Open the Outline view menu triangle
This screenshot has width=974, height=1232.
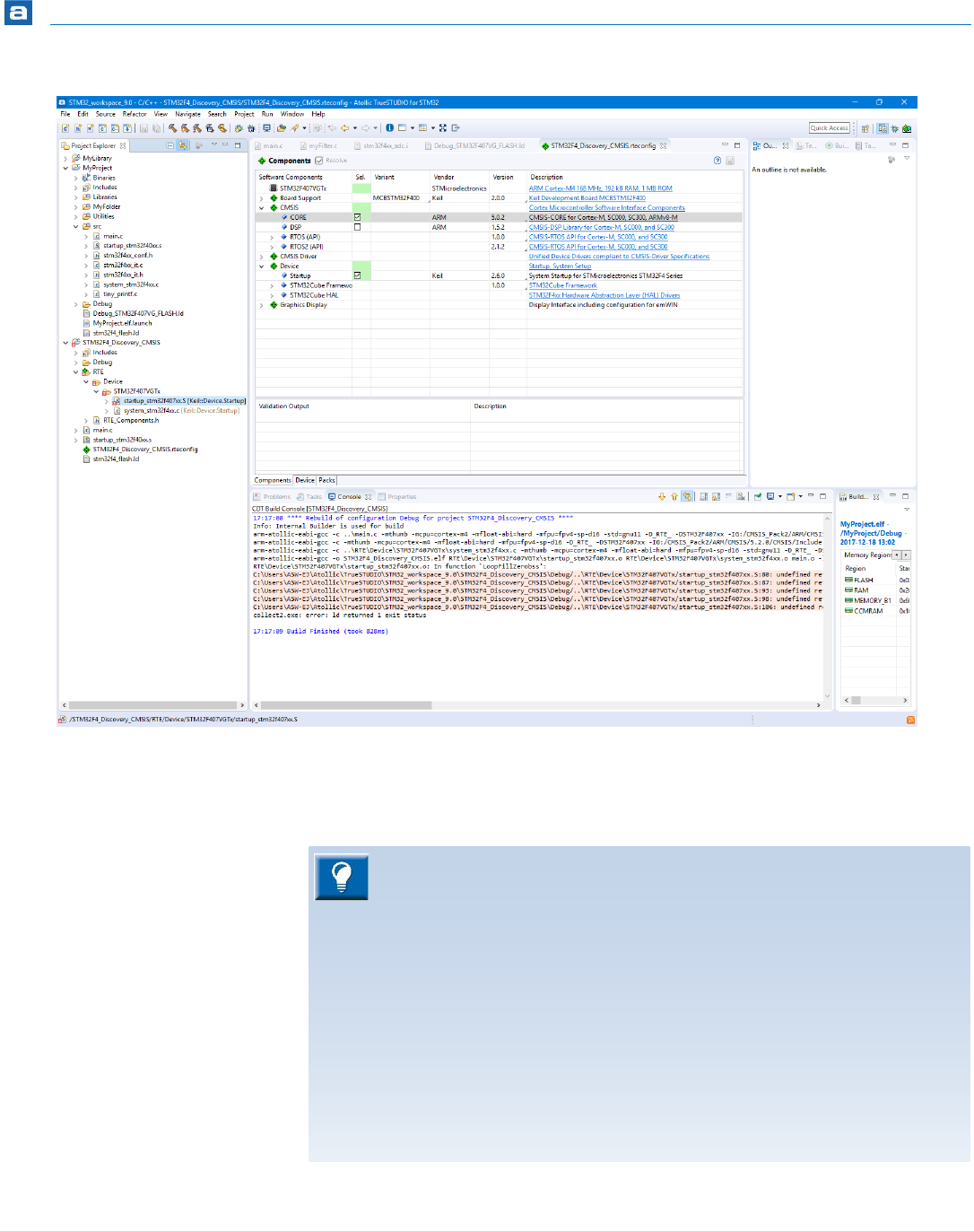(x=907, y=159)
